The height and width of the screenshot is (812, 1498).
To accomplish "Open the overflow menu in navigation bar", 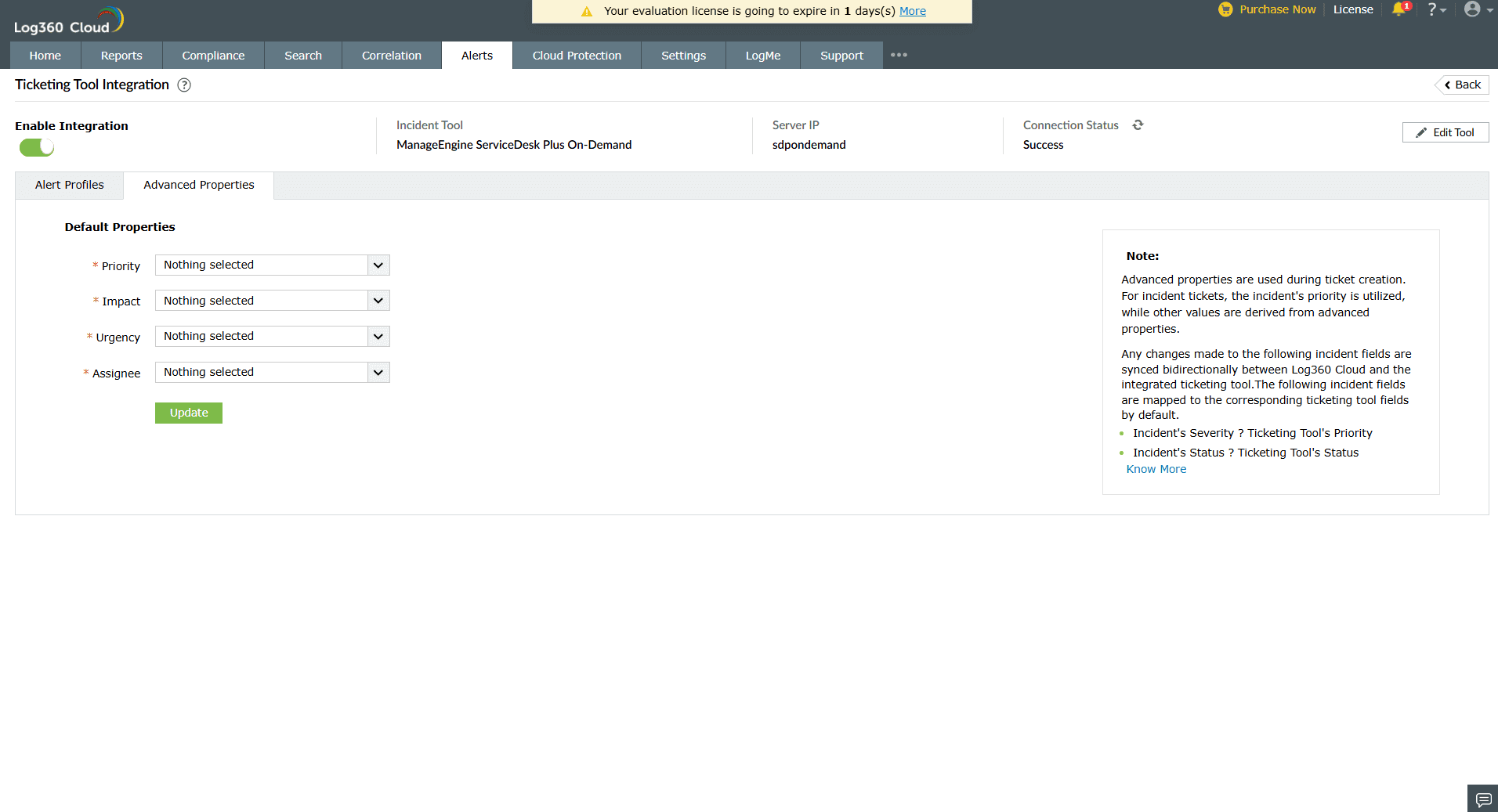I will 899,55.
